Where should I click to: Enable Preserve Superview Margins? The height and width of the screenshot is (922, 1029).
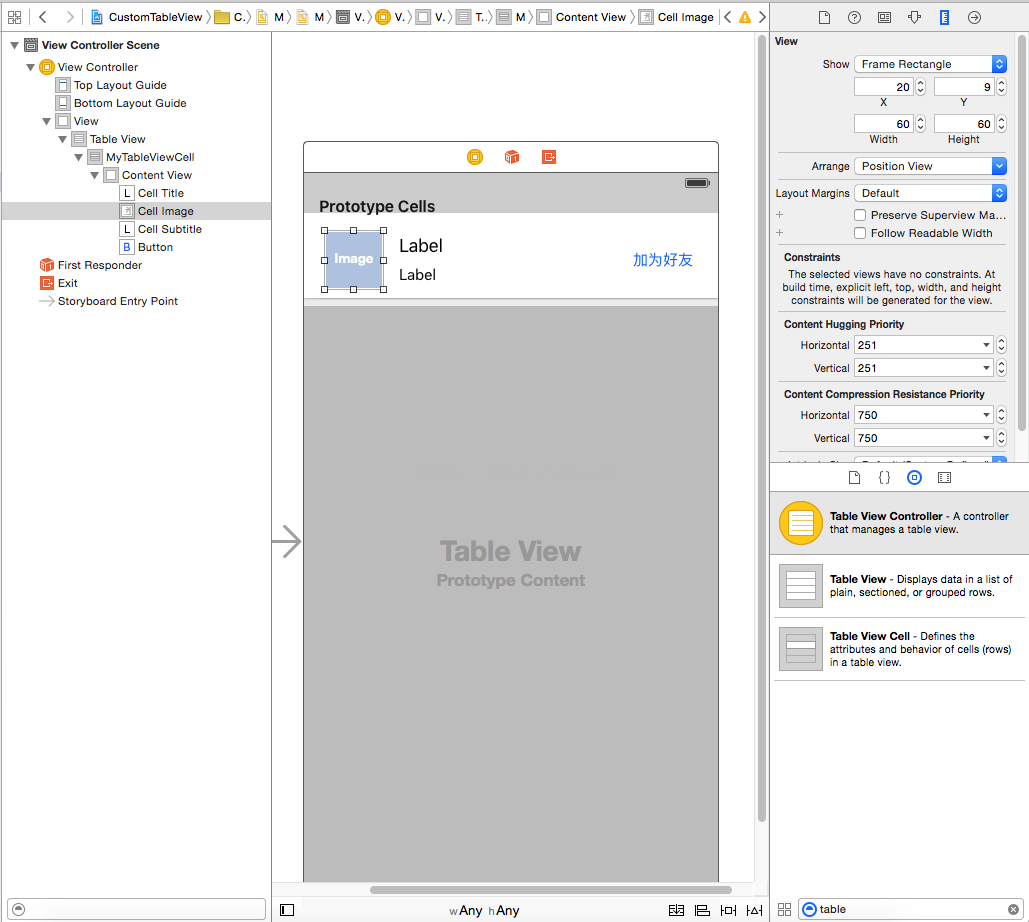860,215
